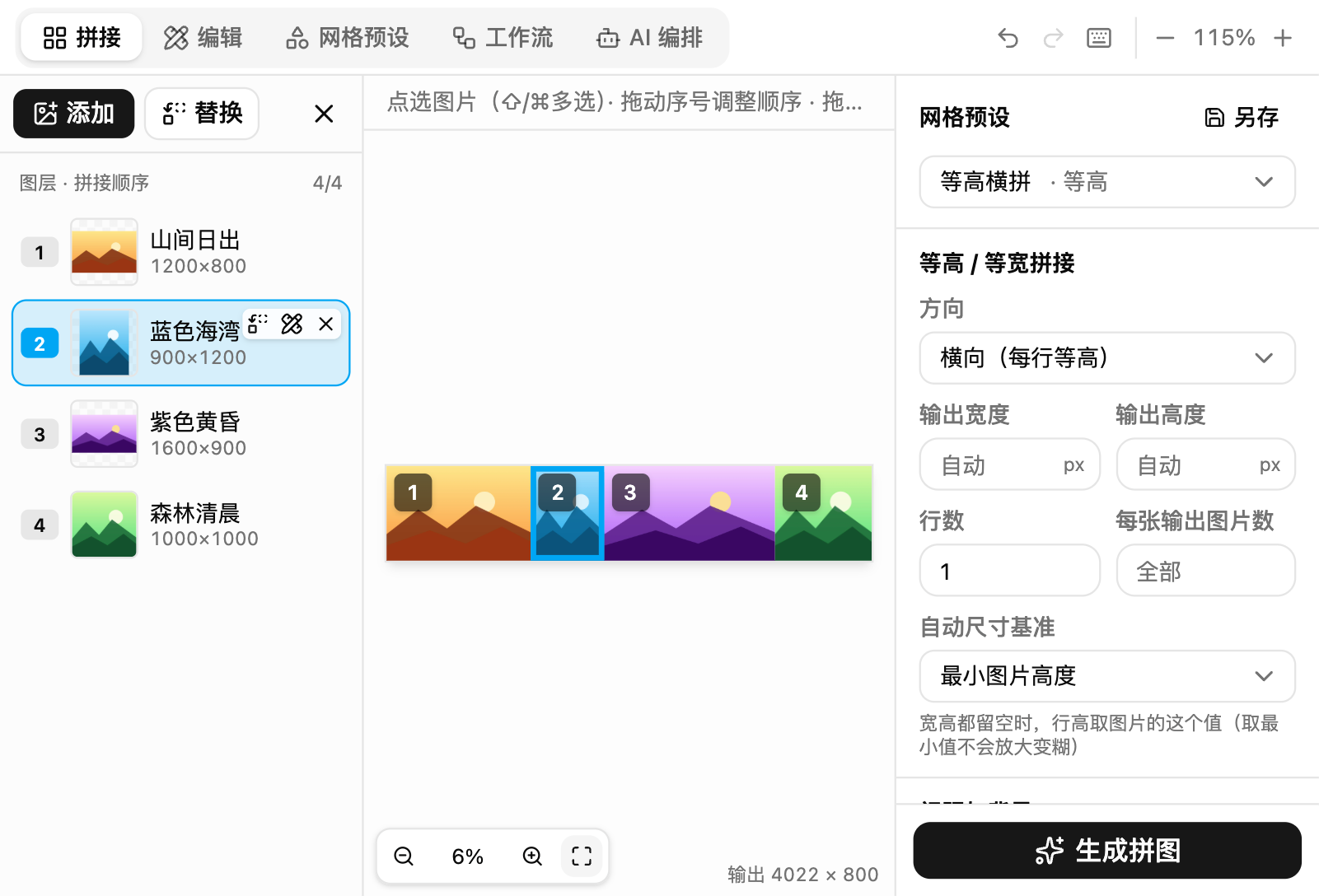Click the fit-to-screen icon
The height and width of the screenshot is (896, 1319).
pyautogui.click(x=582, y=856)
